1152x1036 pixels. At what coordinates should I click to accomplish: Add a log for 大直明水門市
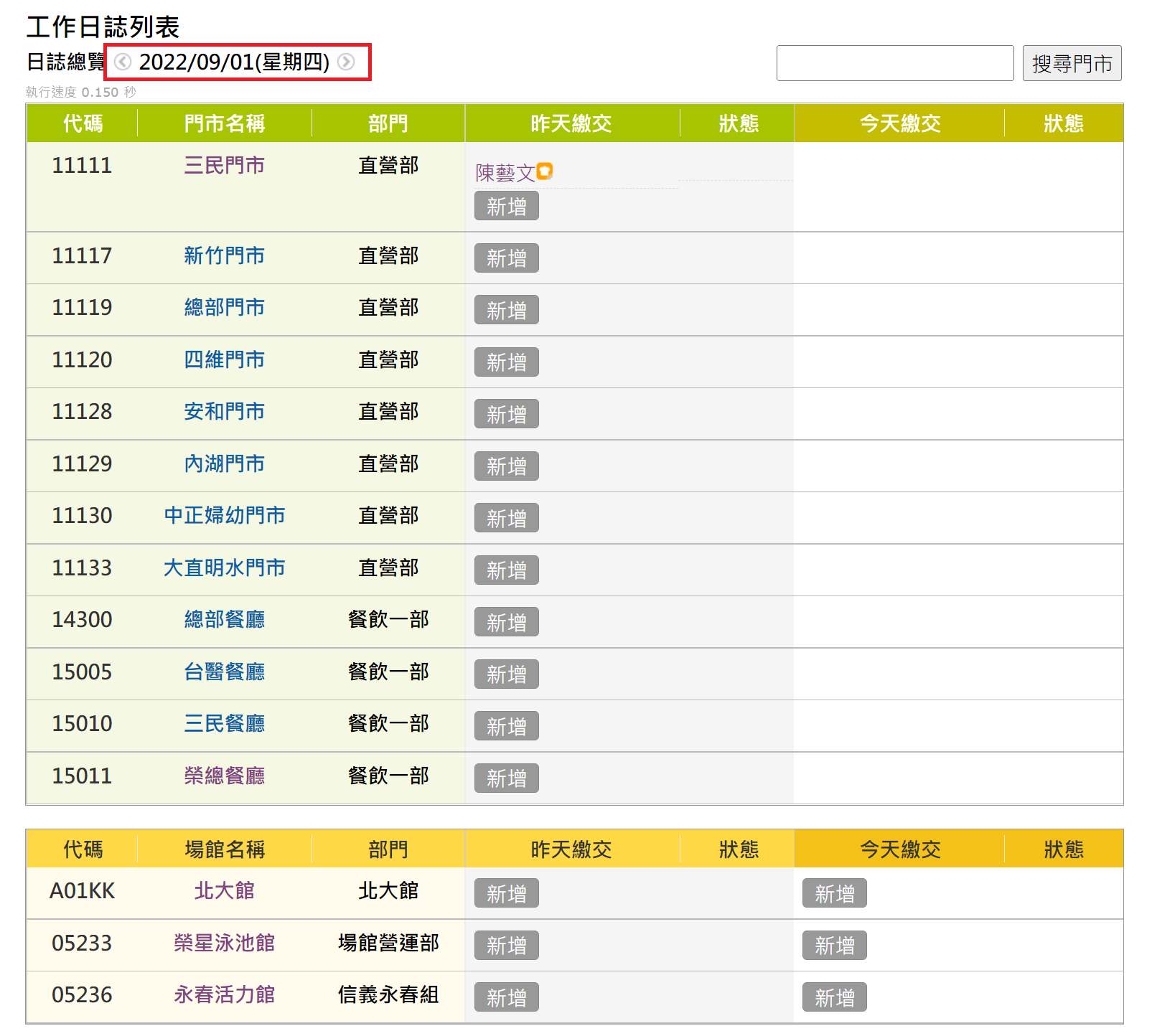pos(506,570)
